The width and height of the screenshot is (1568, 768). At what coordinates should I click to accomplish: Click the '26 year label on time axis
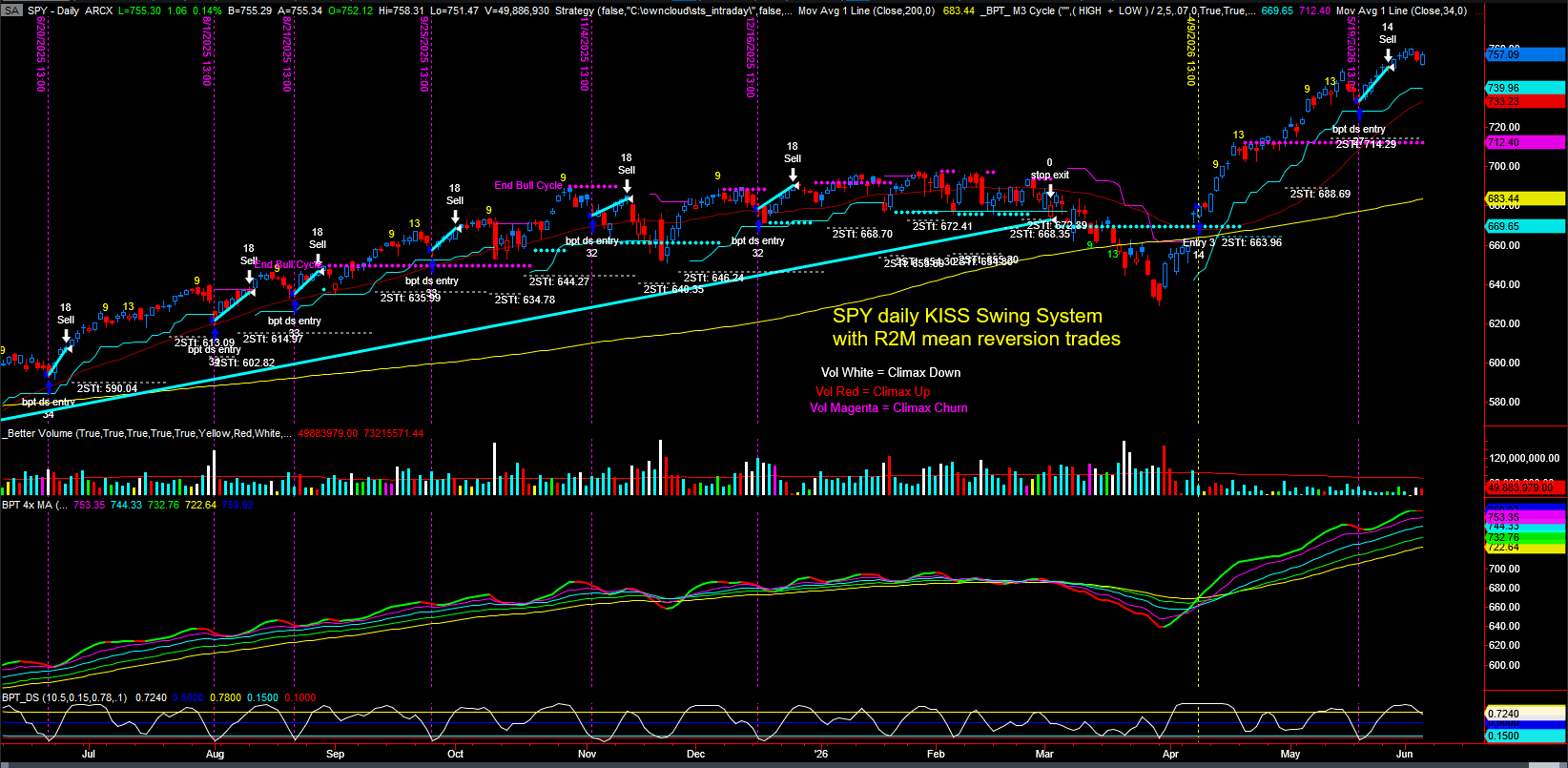point(821,754)
